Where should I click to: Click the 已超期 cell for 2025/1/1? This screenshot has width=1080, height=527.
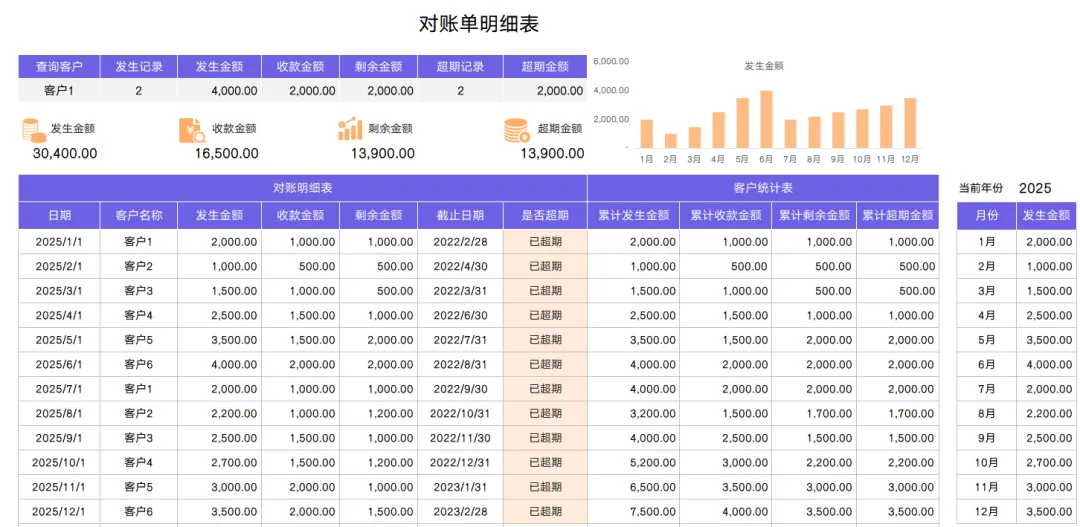pyautogui.click(x=546, y=242)
